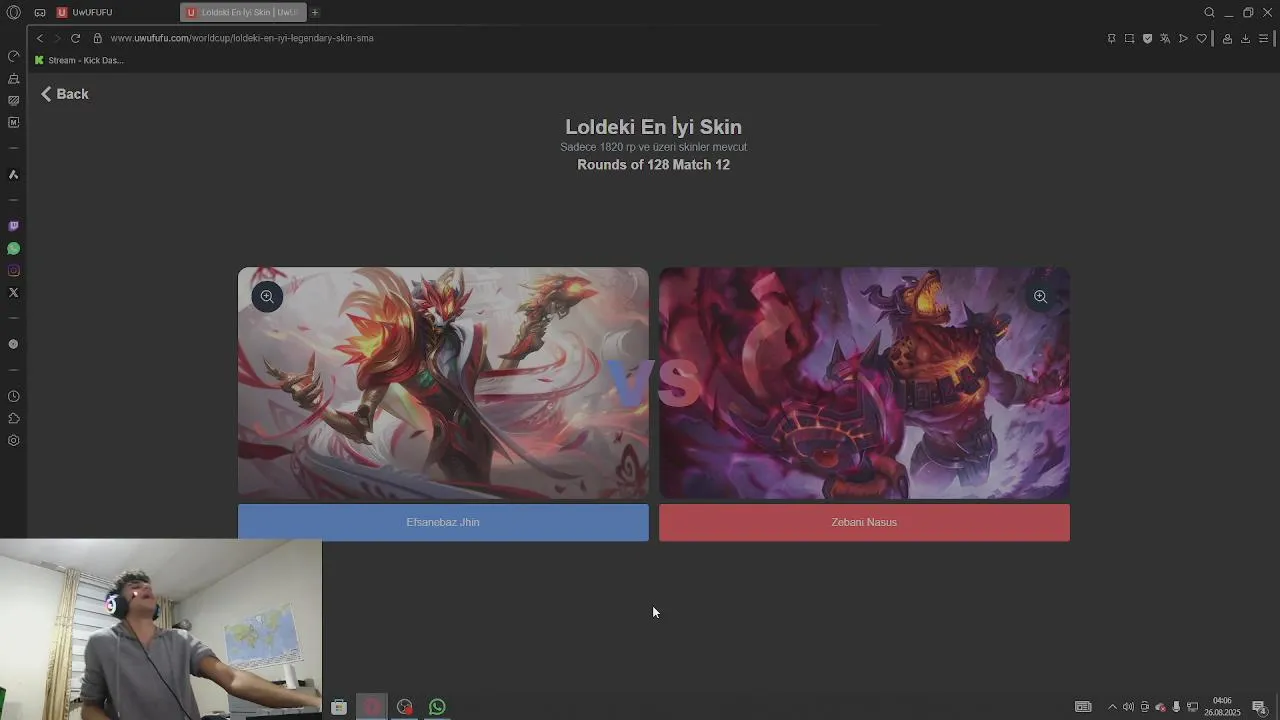The image size is (1280, 720).
Task: Switch to the Loldeki En İyi Skin tab
Action: [243, 12]
